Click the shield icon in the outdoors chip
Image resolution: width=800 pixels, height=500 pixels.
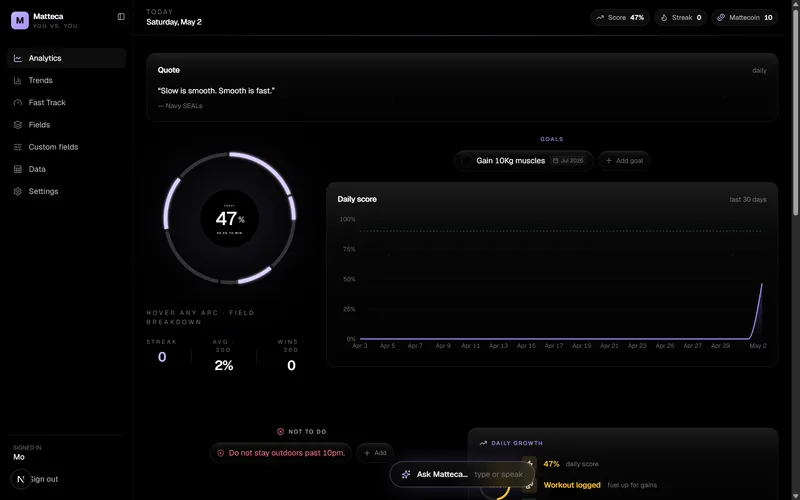[x=221, y=453]
